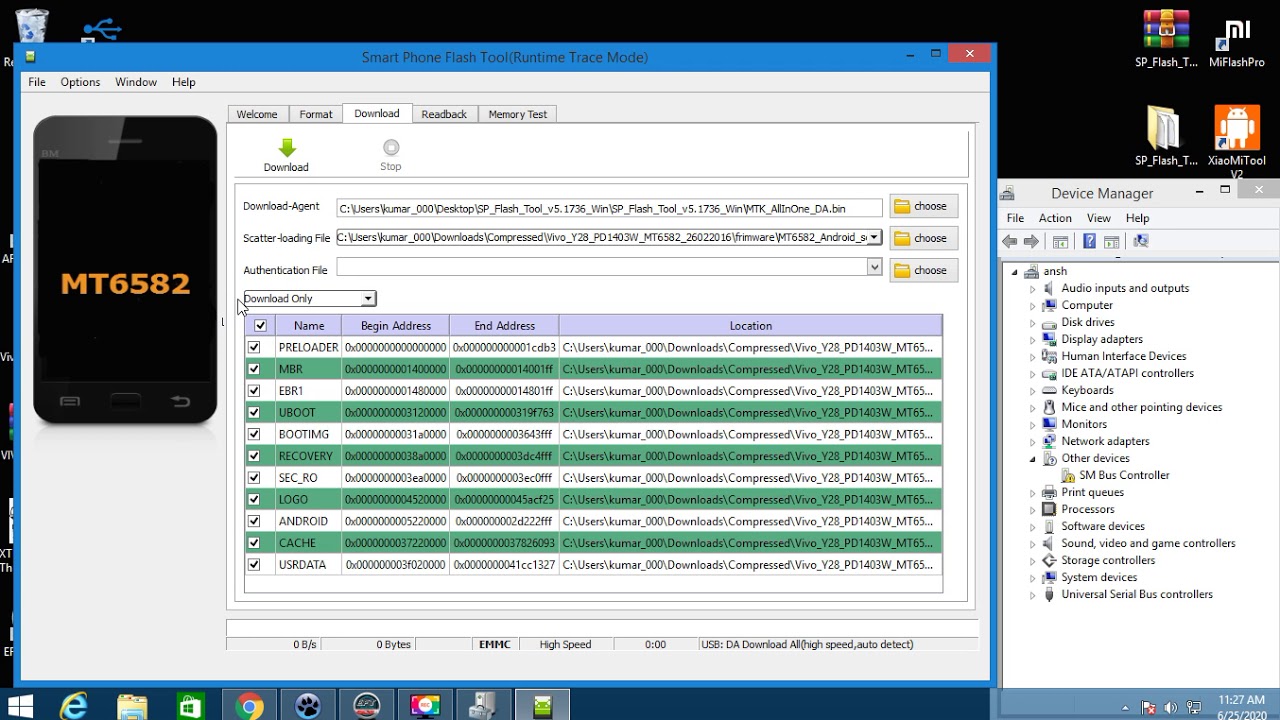Open Authentication File dropdown arrow
This screenshot has height=720, width=1280.
coord(874,267)
